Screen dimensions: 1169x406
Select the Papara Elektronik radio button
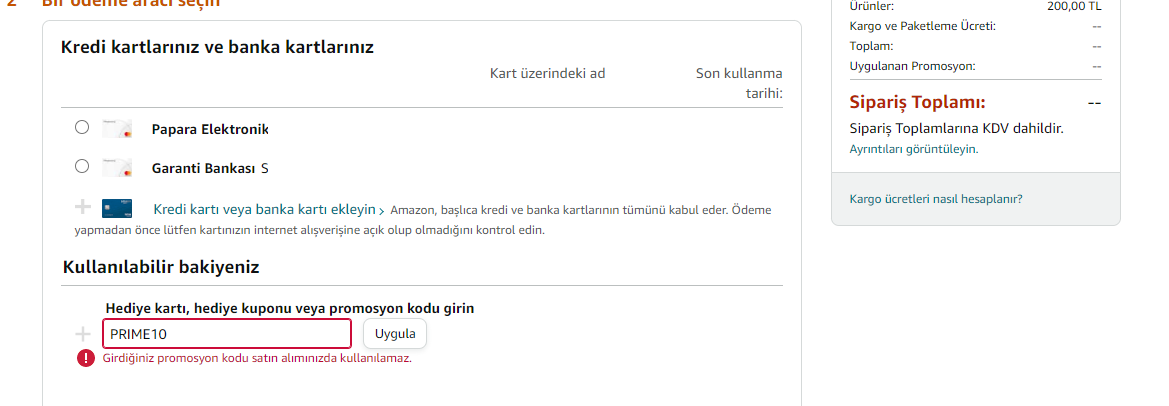tap(82, 128)
